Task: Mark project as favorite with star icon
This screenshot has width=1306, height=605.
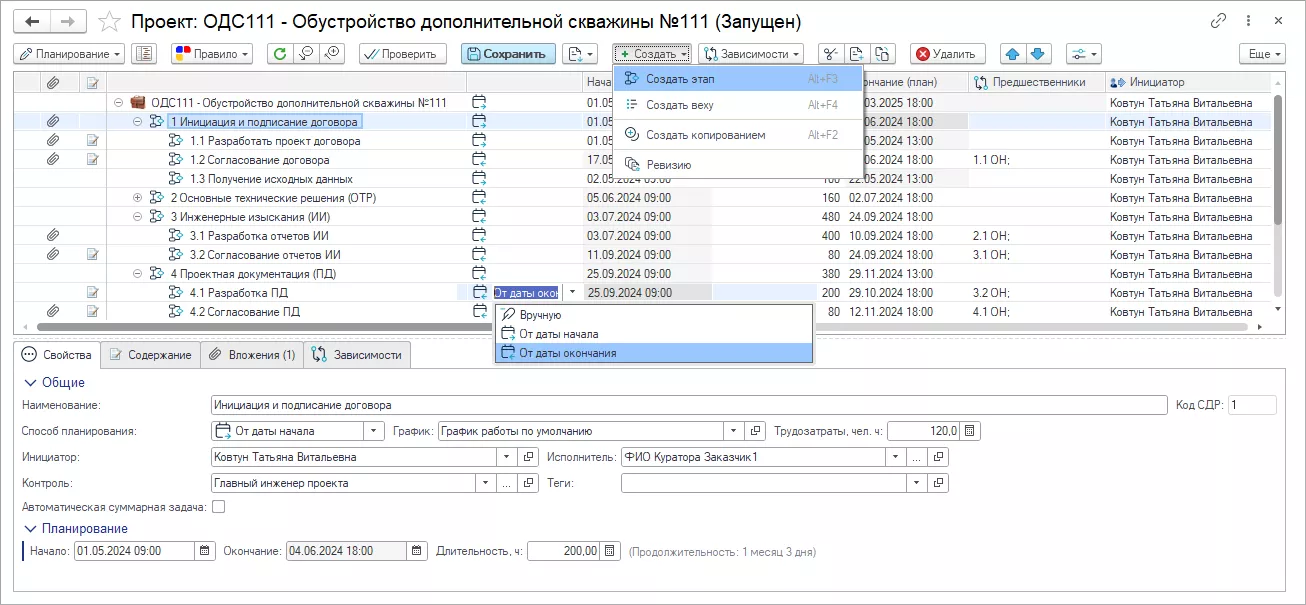Action: [111, 21]
